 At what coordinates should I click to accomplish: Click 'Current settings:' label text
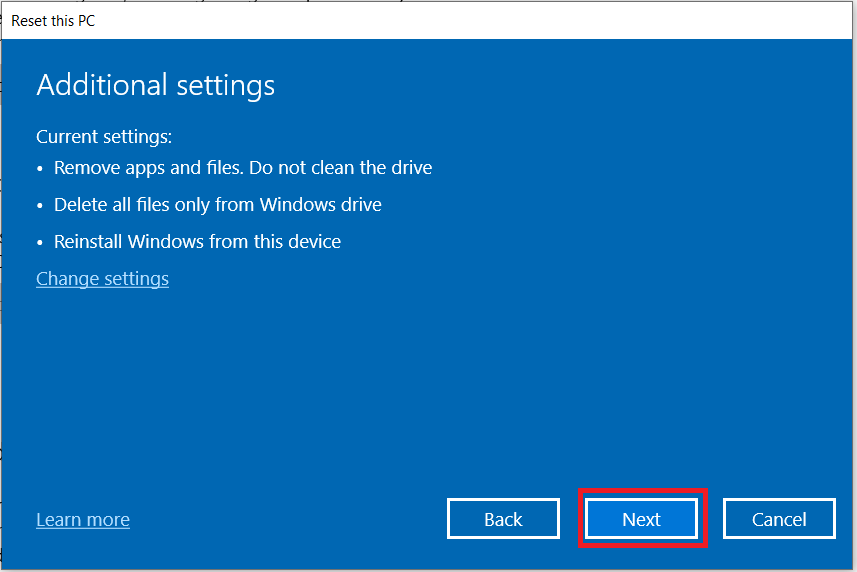click(x=104, y=136)
